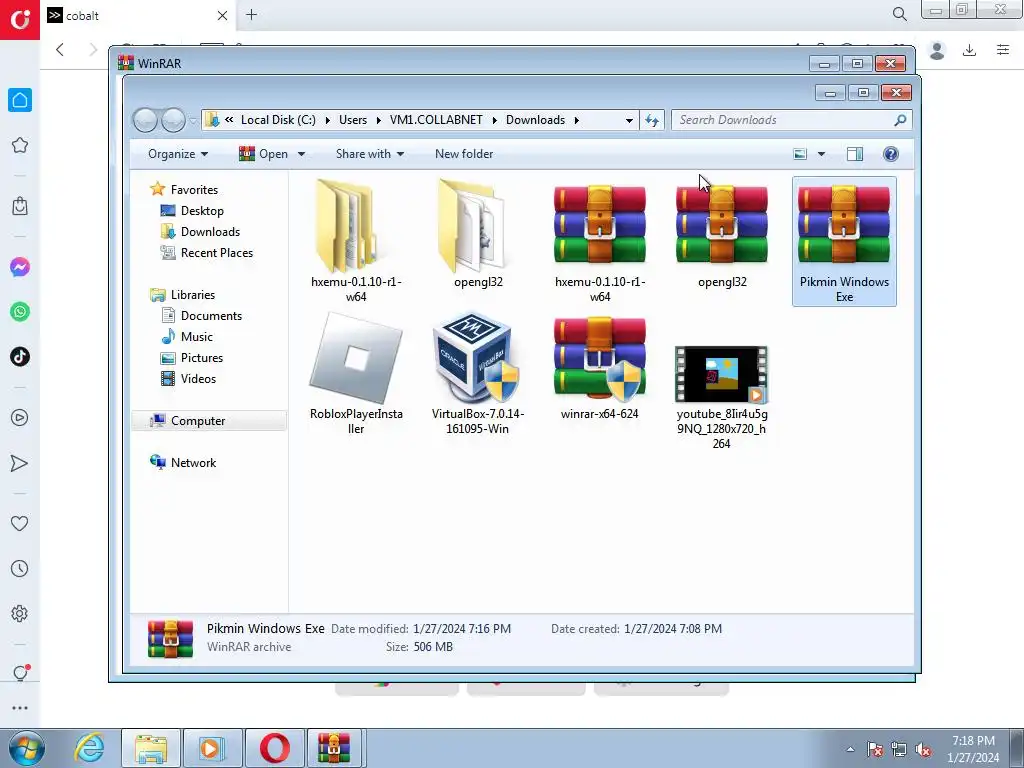
Task: Open the Opera player sidebar icon
Action: [20, 418]
